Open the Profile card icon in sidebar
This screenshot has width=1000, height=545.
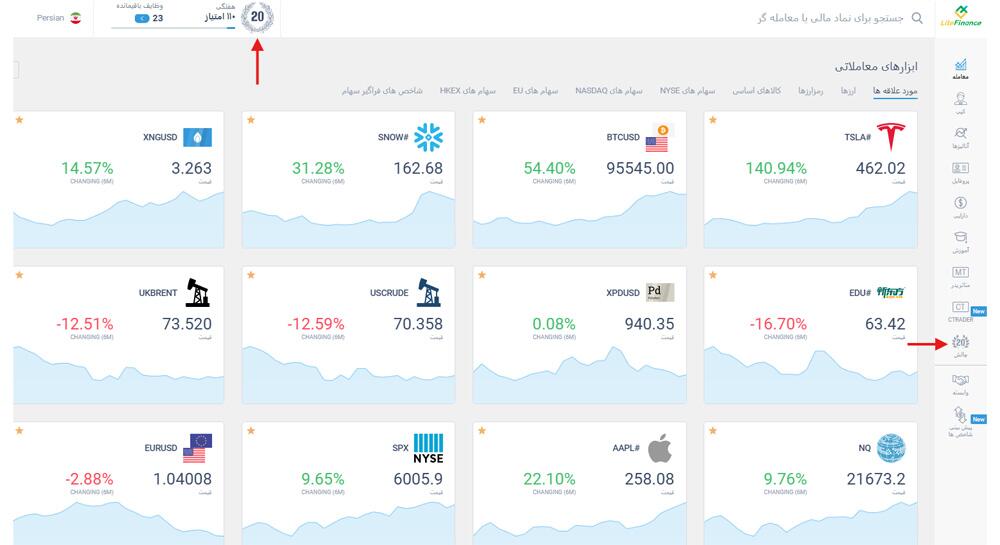[x=960, y=172]
